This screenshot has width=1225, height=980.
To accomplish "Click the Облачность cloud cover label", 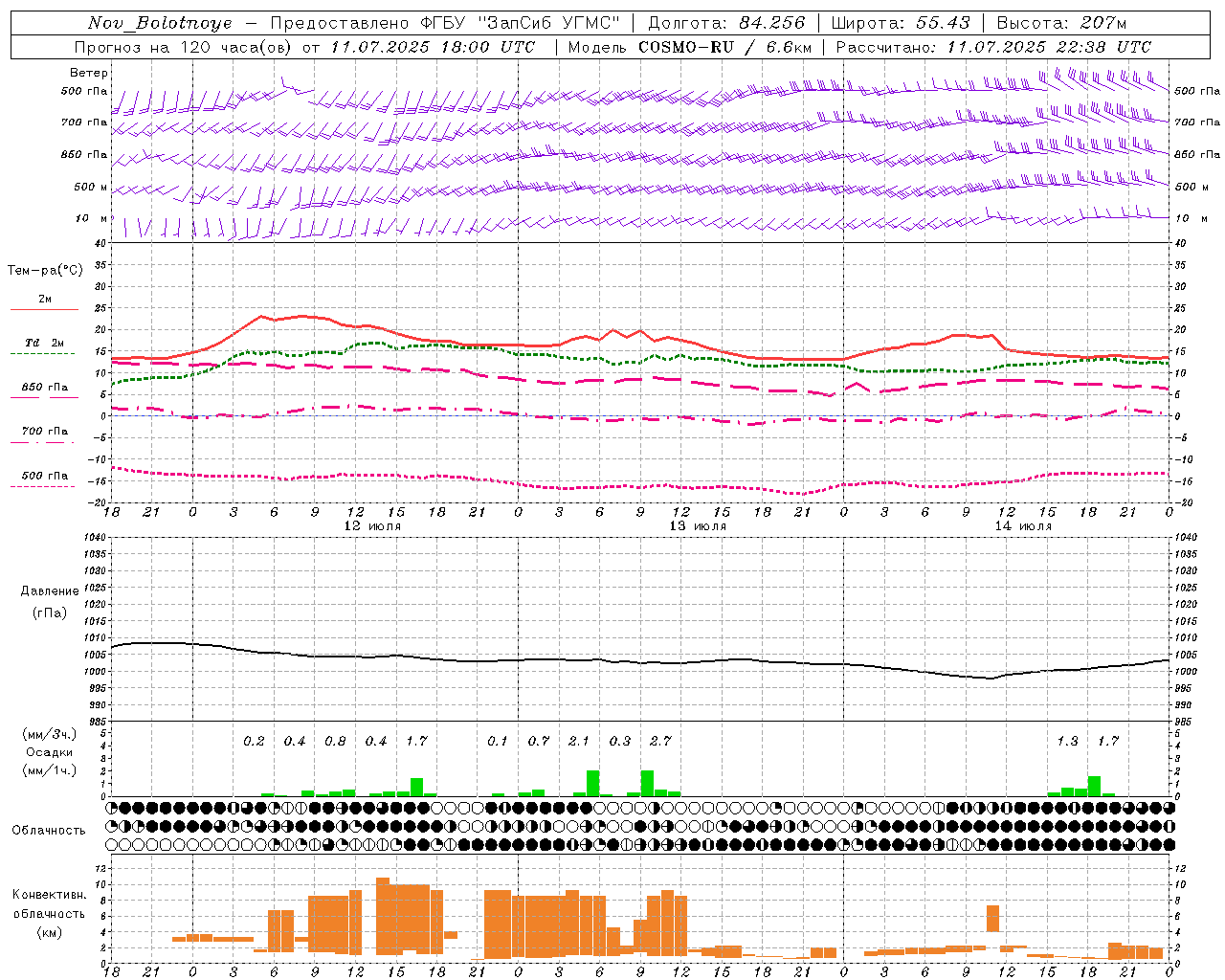I will tap(49, 830).
